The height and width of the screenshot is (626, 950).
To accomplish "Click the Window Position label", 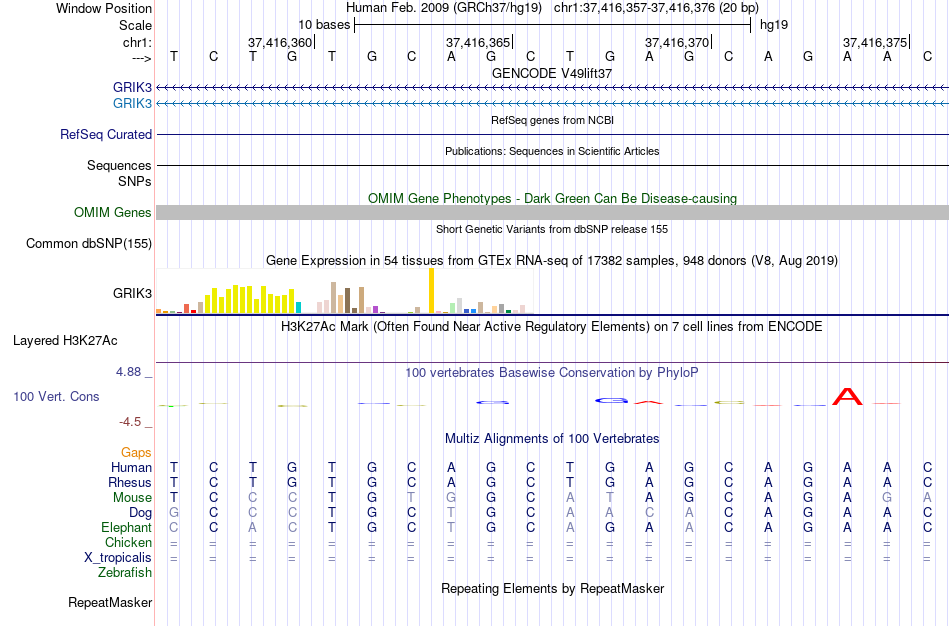I will (104, 8).
